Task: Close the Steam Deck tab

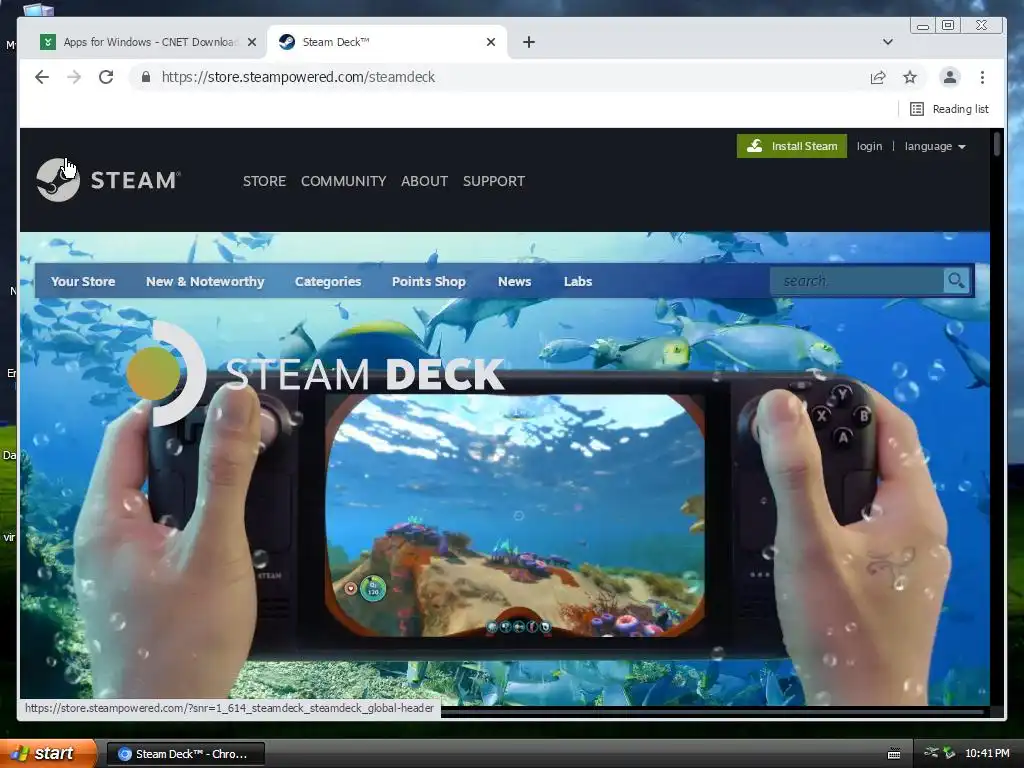Action: point(491,42)
